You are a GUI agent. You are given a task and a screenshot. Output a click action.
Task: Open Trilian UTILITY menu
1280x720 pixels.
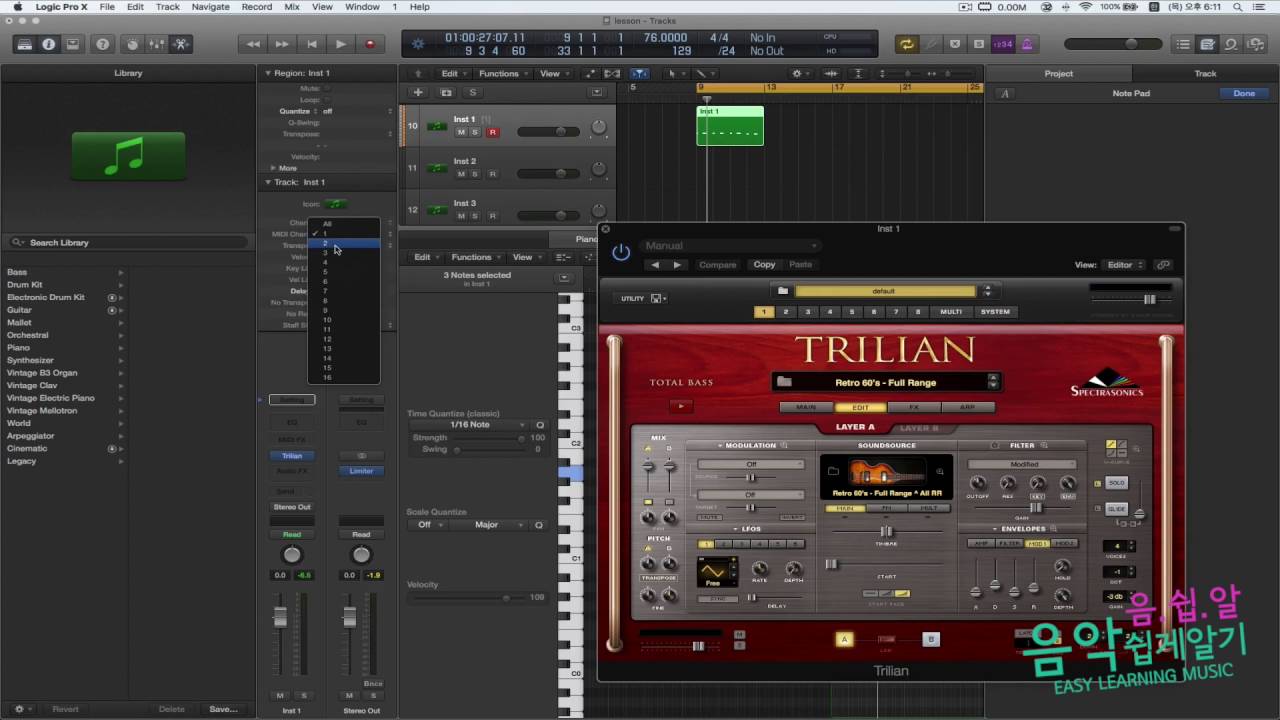coord(640,298)
